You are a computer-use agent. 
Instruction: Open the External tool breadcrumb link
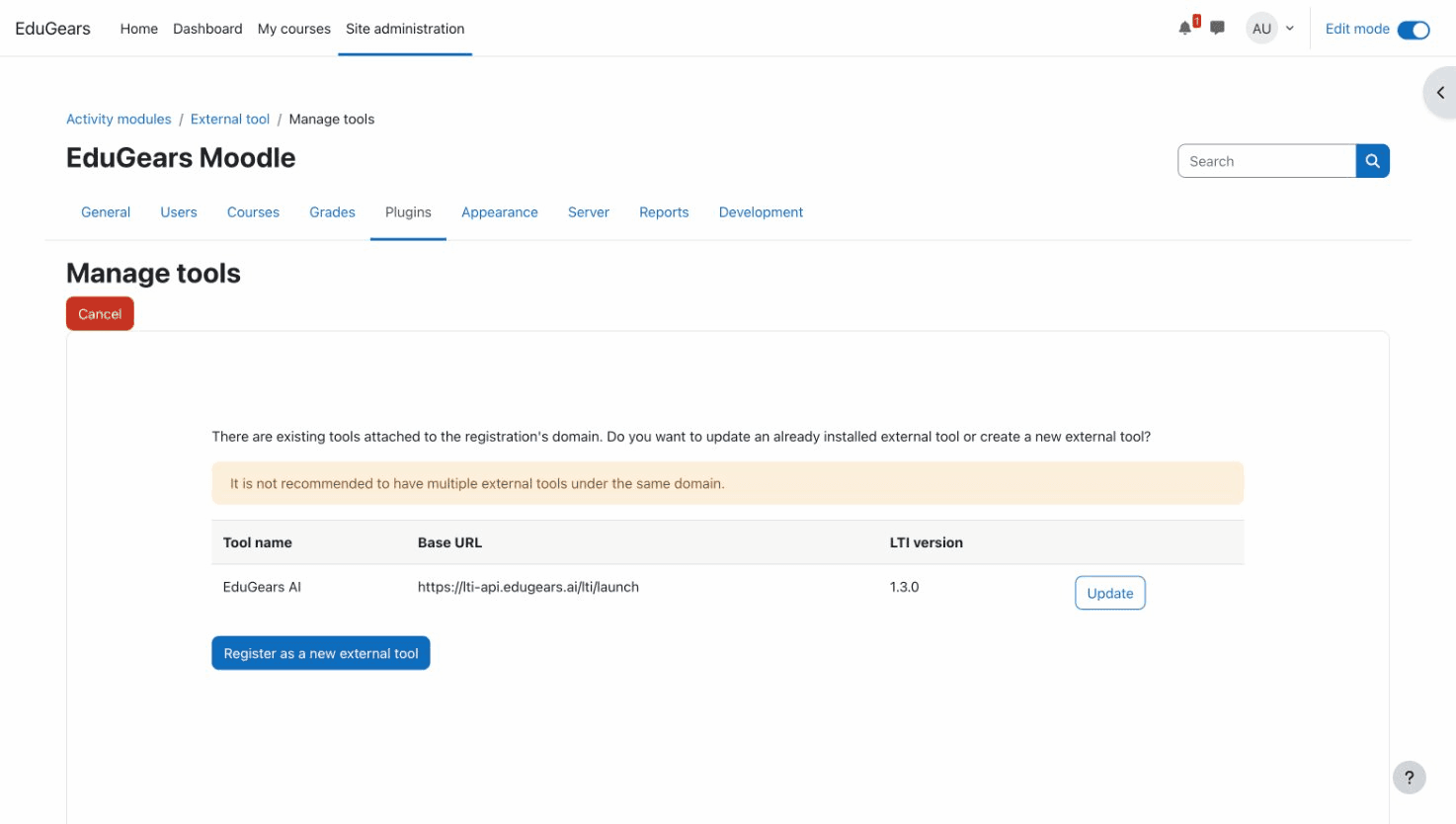pyautogui.click(x=229, y=119)
